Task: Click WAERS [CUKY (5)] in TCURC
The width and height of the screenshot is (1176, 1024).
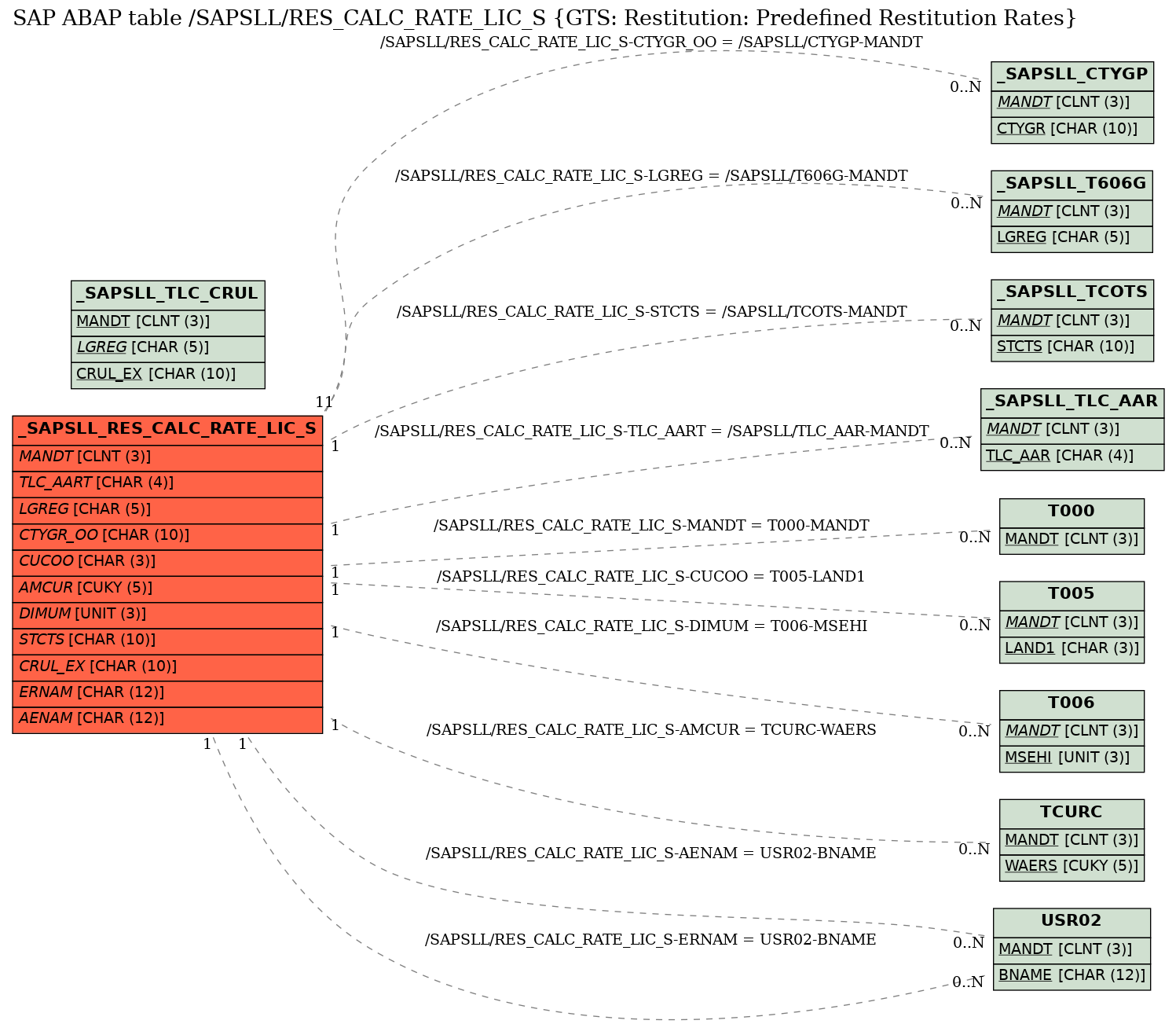Action: pos(1072,867)
